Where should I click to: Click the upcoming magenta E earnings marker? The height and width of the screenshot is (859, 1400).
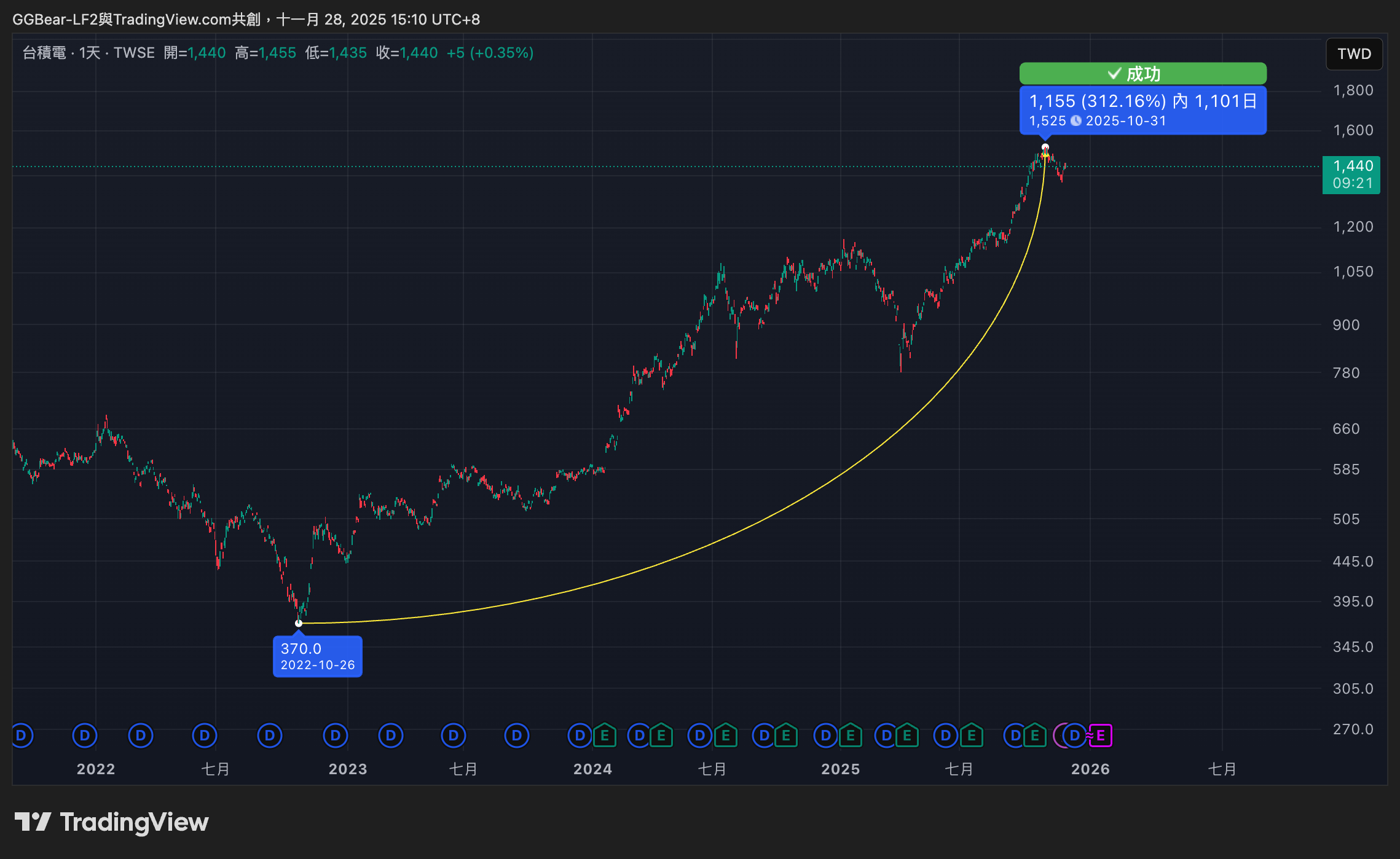click(1101, 735)
